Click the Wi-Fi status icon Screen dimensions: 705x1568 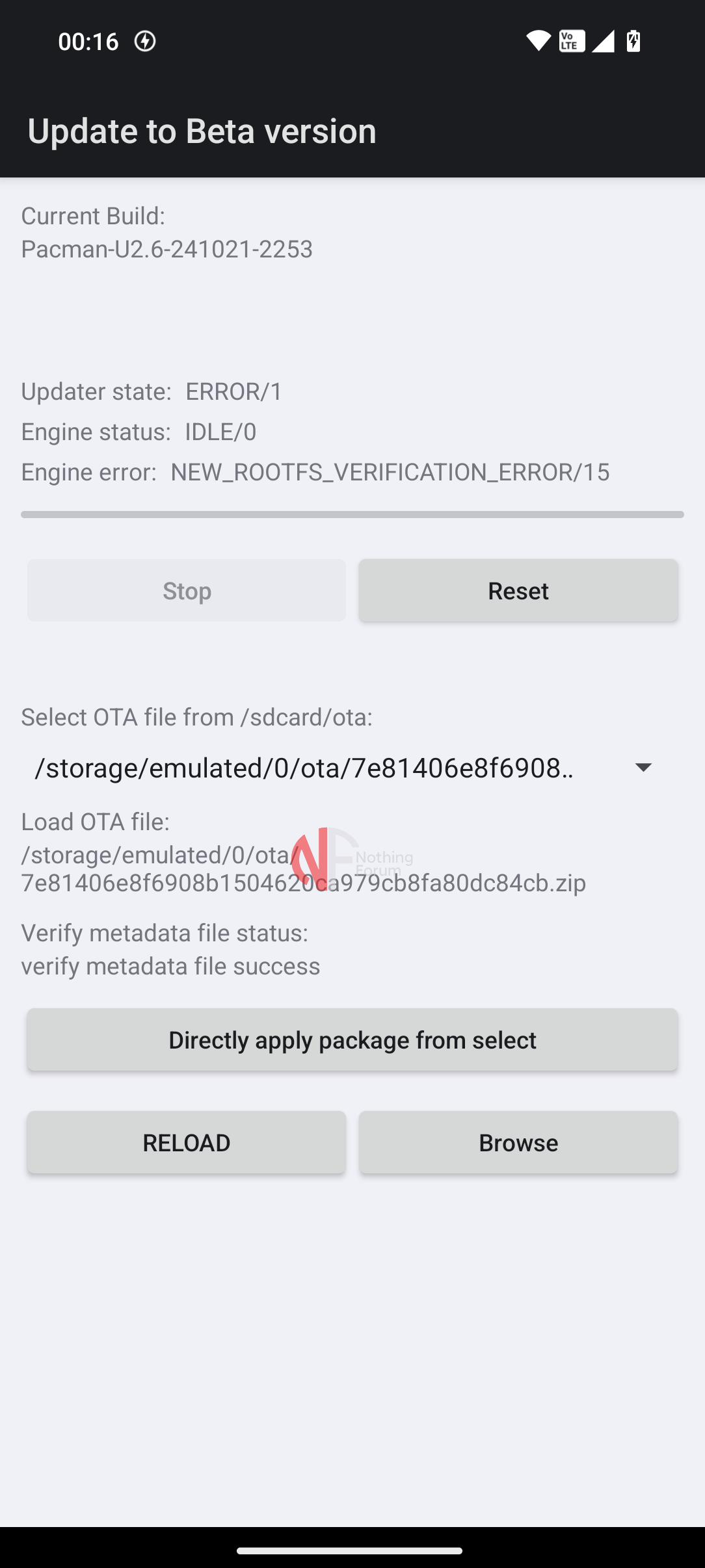(539, 40)
